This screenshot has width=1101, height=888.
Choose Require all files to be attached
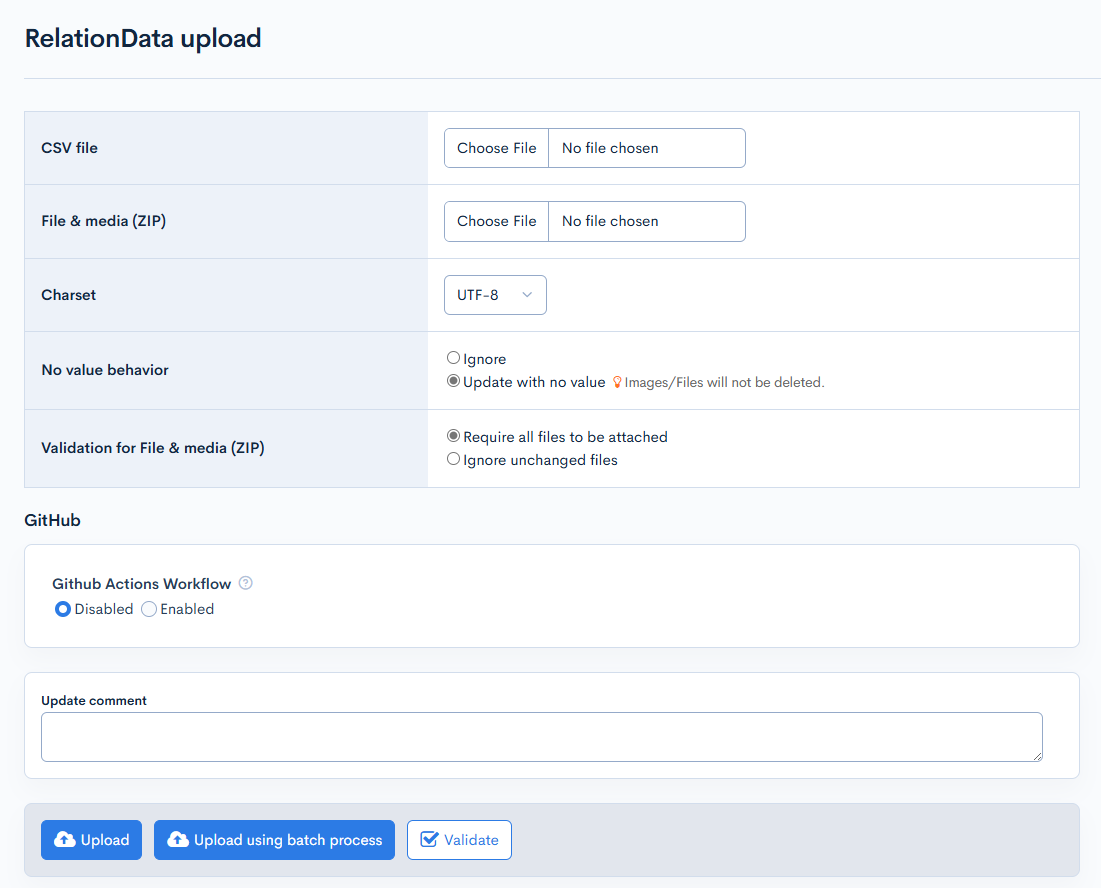tap(453, 436)
